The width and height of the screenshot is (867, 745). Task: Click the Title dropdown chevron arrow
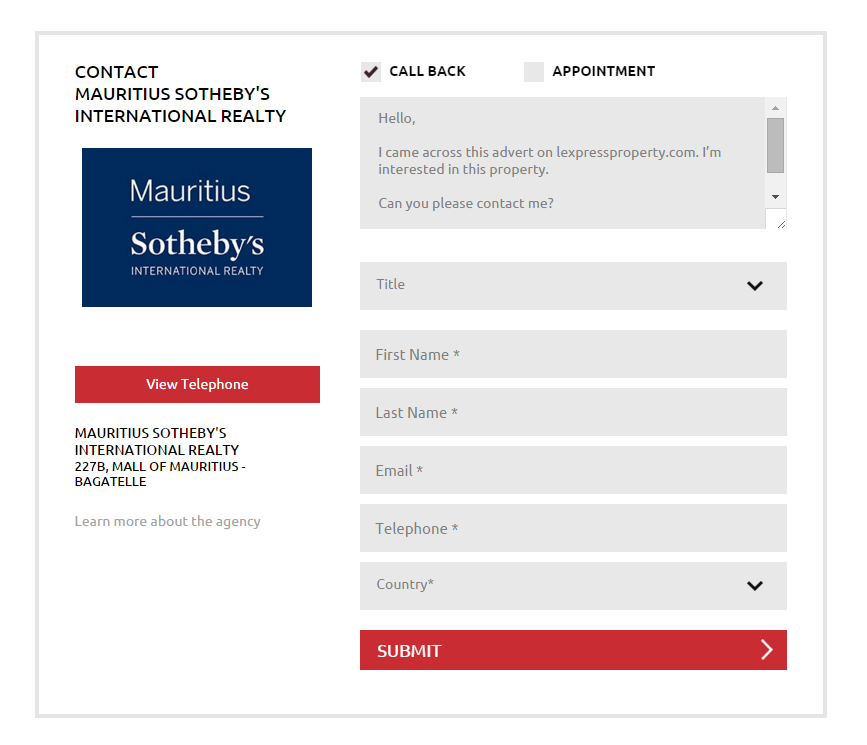coord(755,286)
